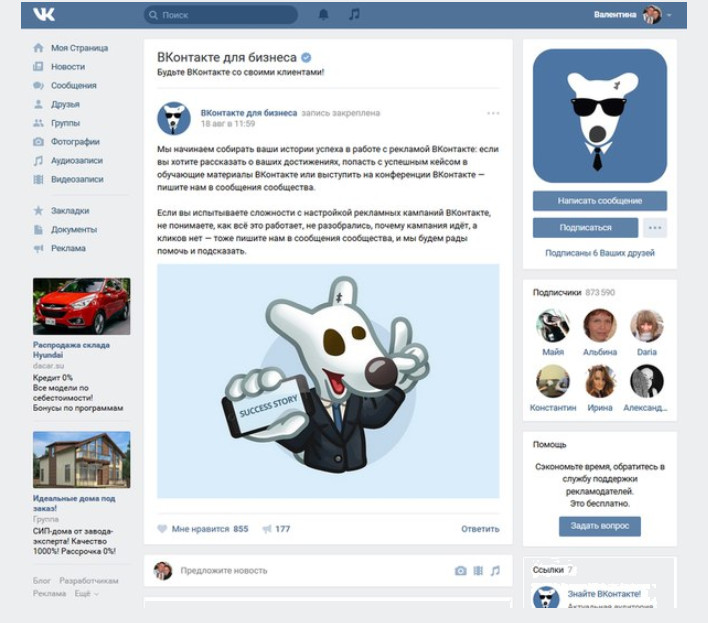
Task: Click the Аудиозаписи music icon
Action: pyautogui.click(x=38, y=161)
